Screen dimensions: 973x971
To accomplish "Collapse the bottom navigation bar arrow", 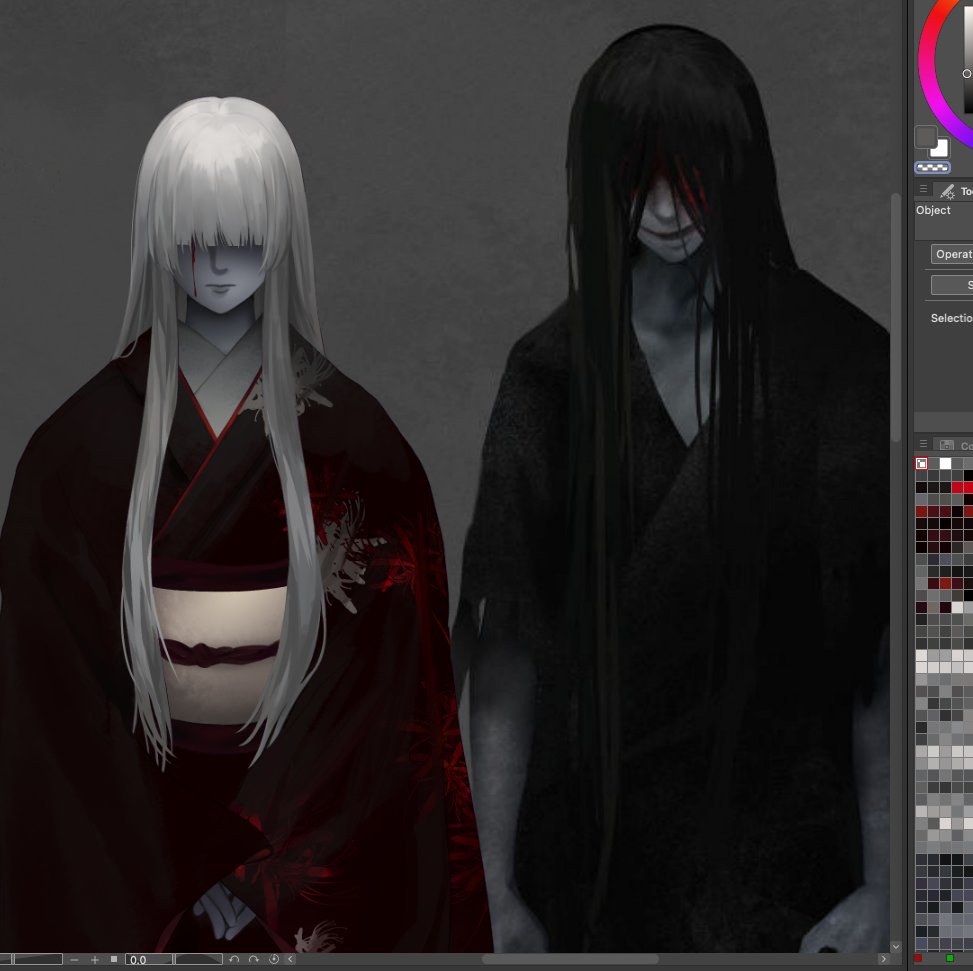I will coord(290,959).
